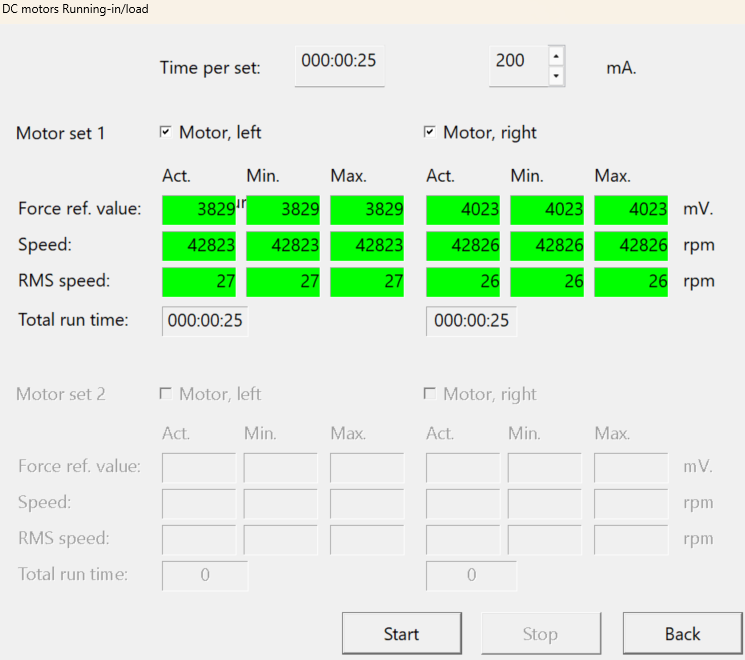The width and height of the screenshot is (745, 660).
Task: Select left motor Max. speed 42823
Action: pyautogui.click(x=367, y=246)
